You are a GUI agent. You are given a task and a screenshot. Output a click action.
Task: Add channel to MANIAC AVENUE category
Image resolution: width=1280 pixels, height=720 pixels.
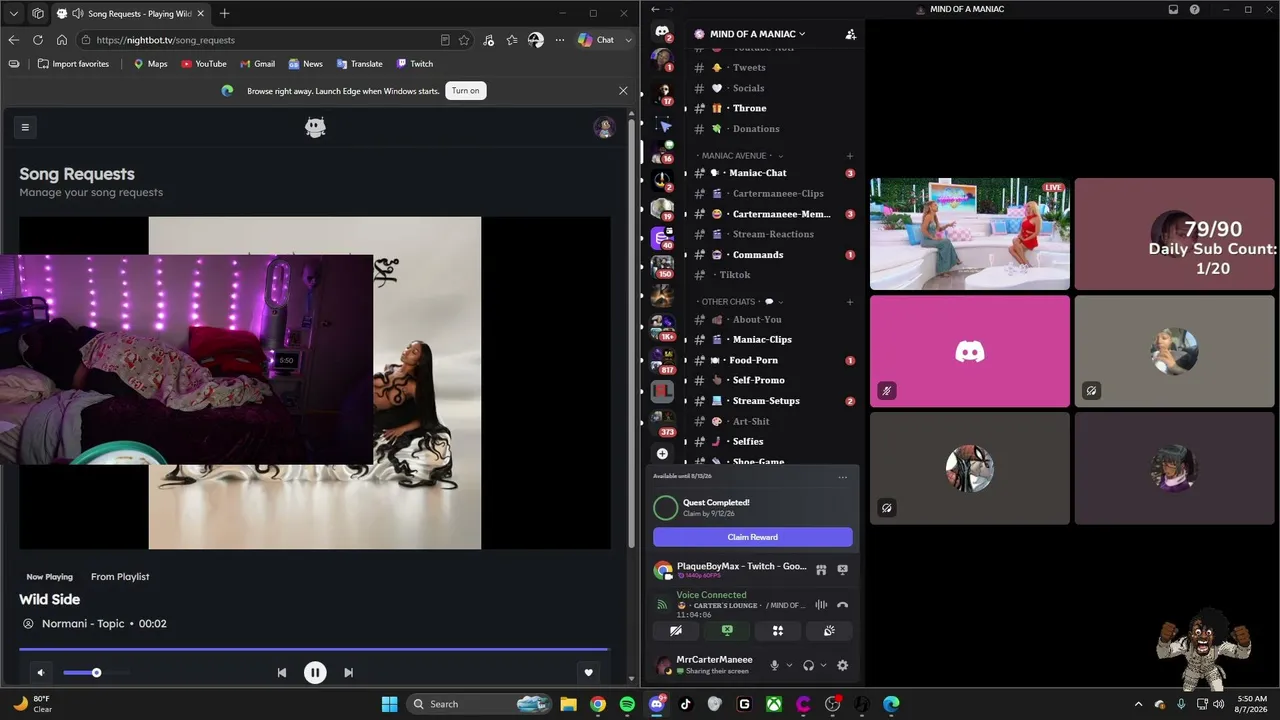click(x=850, y=156)
